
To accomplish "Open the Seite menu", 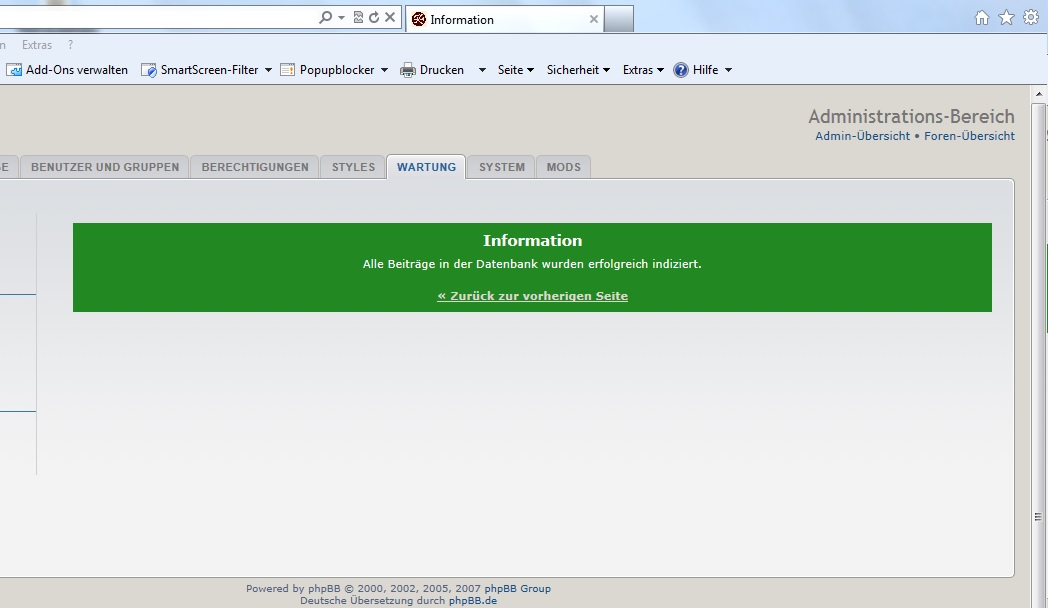I will point(515,70).
